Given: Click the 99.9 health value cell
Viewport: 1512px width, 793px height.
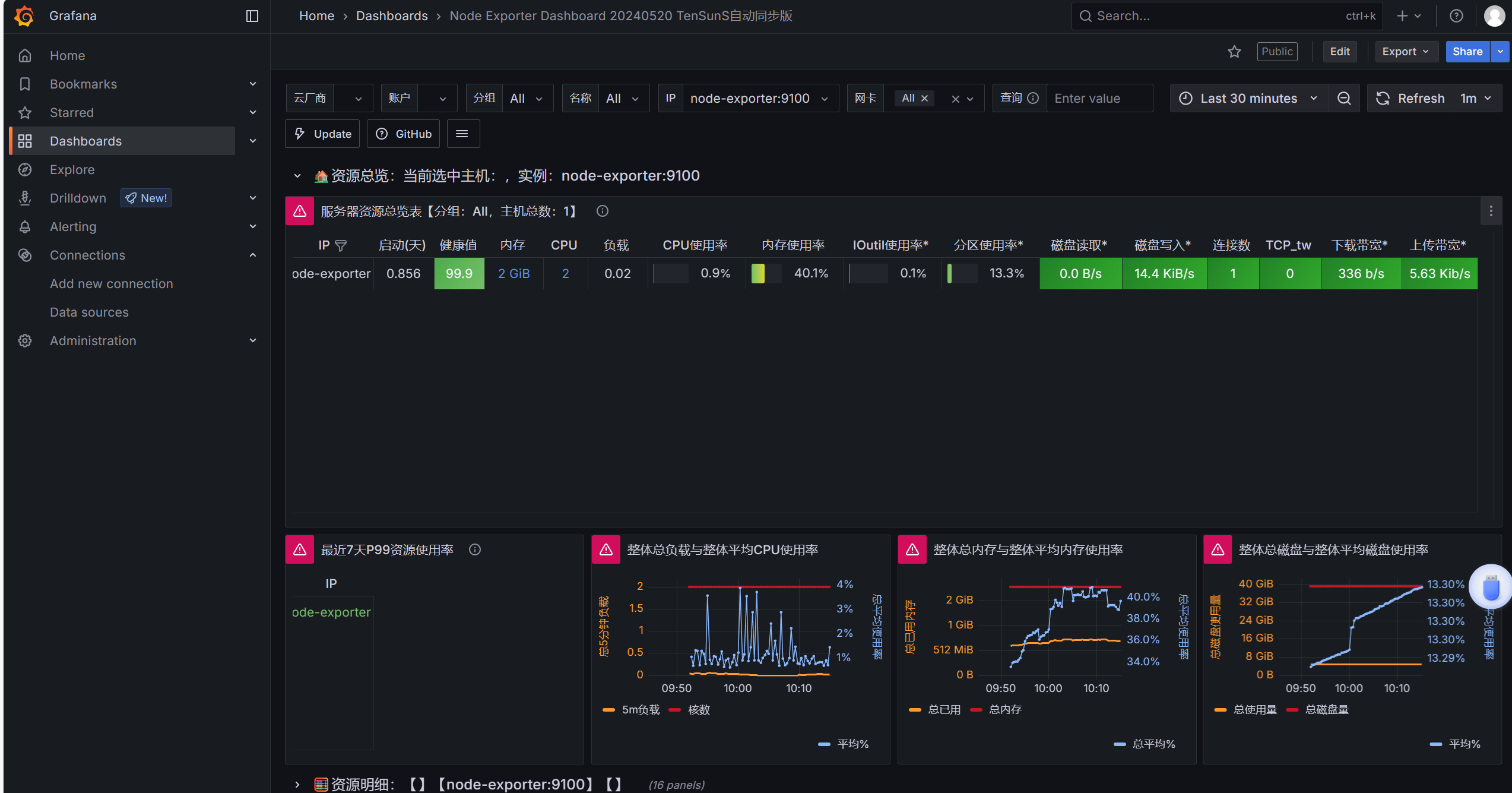Looking at the screenshot, I should (x=459, y=273).
